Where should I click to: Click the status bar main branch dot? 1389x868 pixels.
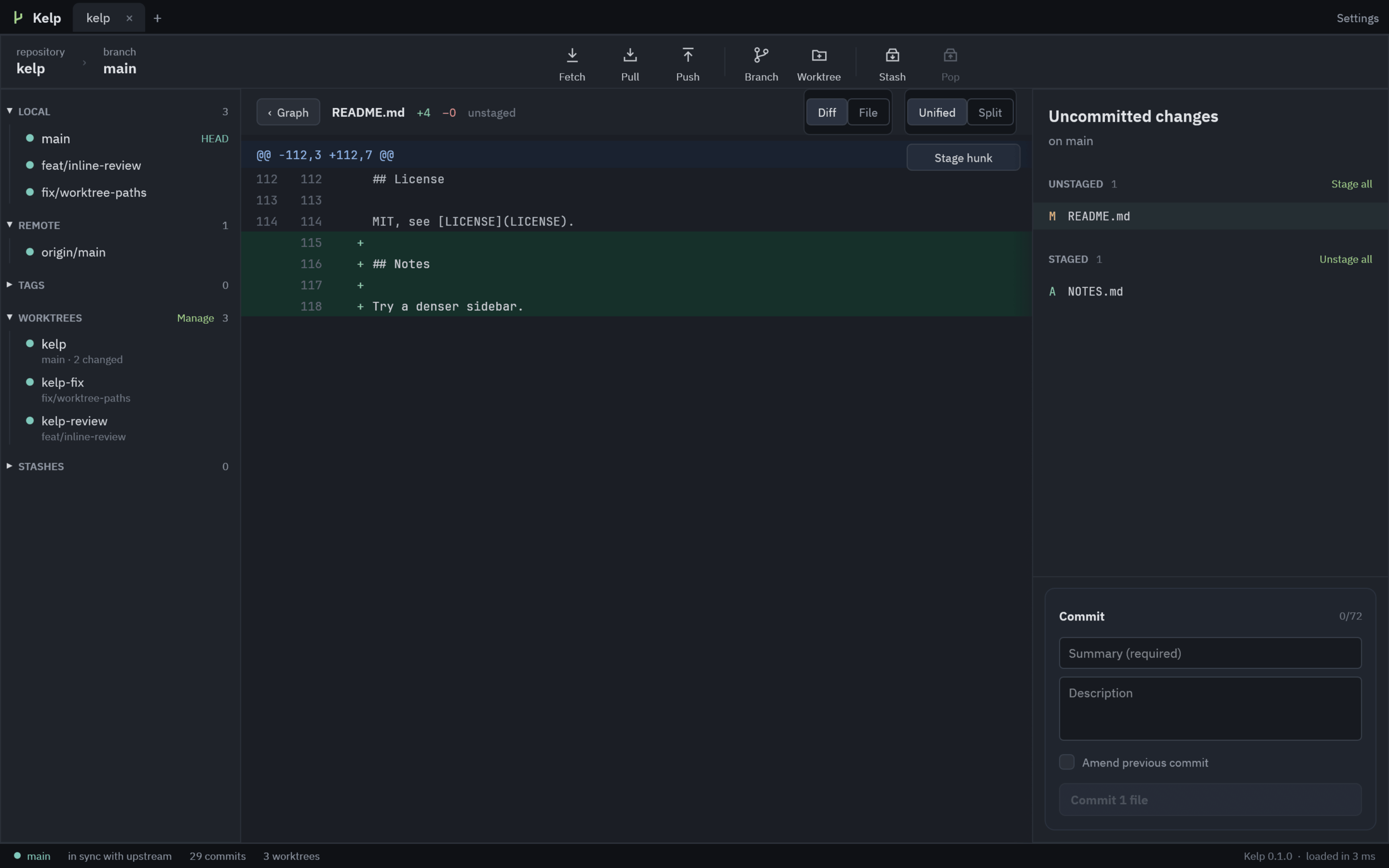pyautogui.click(x=17, y=855)
